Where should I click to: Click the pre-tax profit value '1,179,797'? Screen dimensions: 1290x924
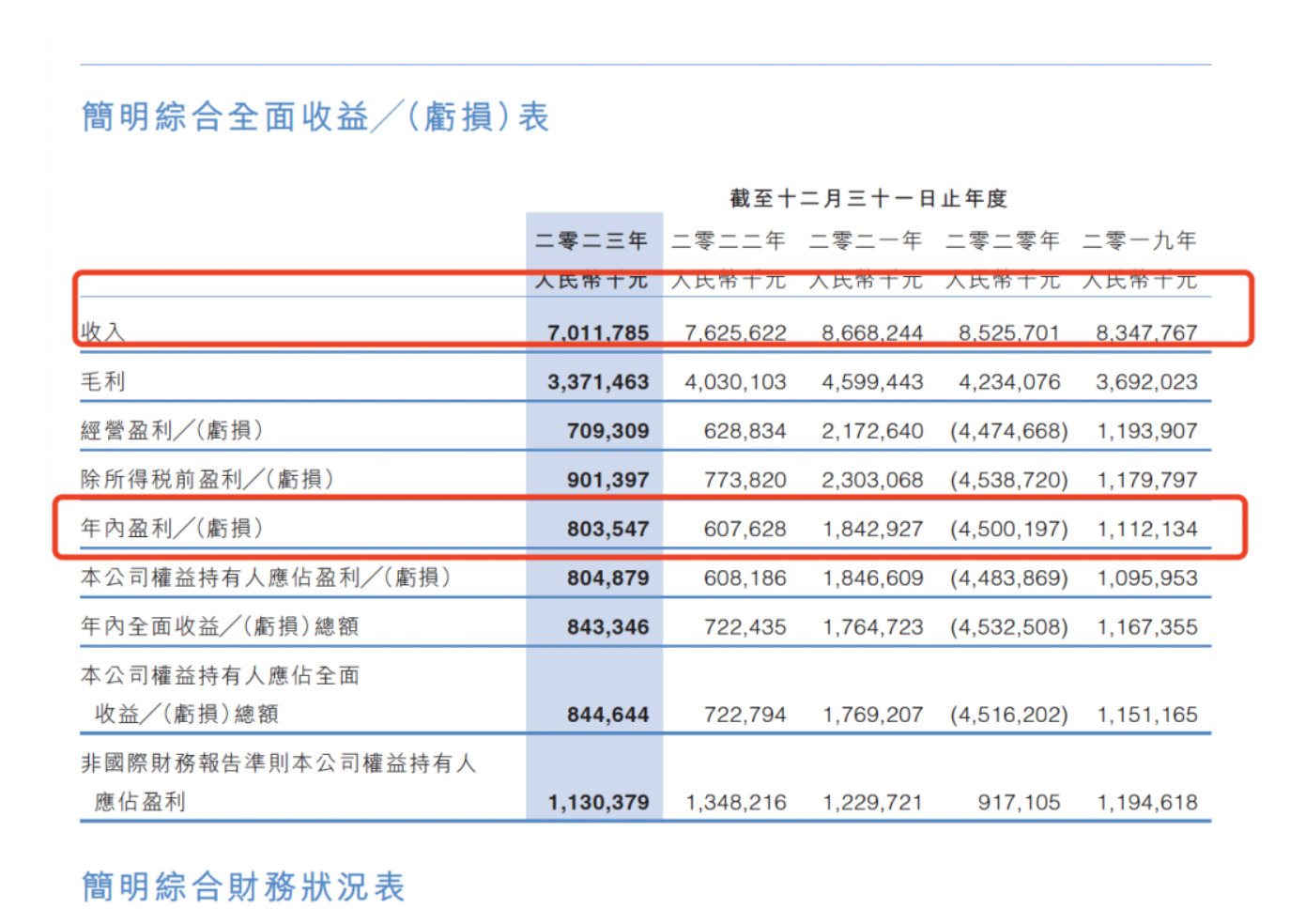coord(1147,480)
